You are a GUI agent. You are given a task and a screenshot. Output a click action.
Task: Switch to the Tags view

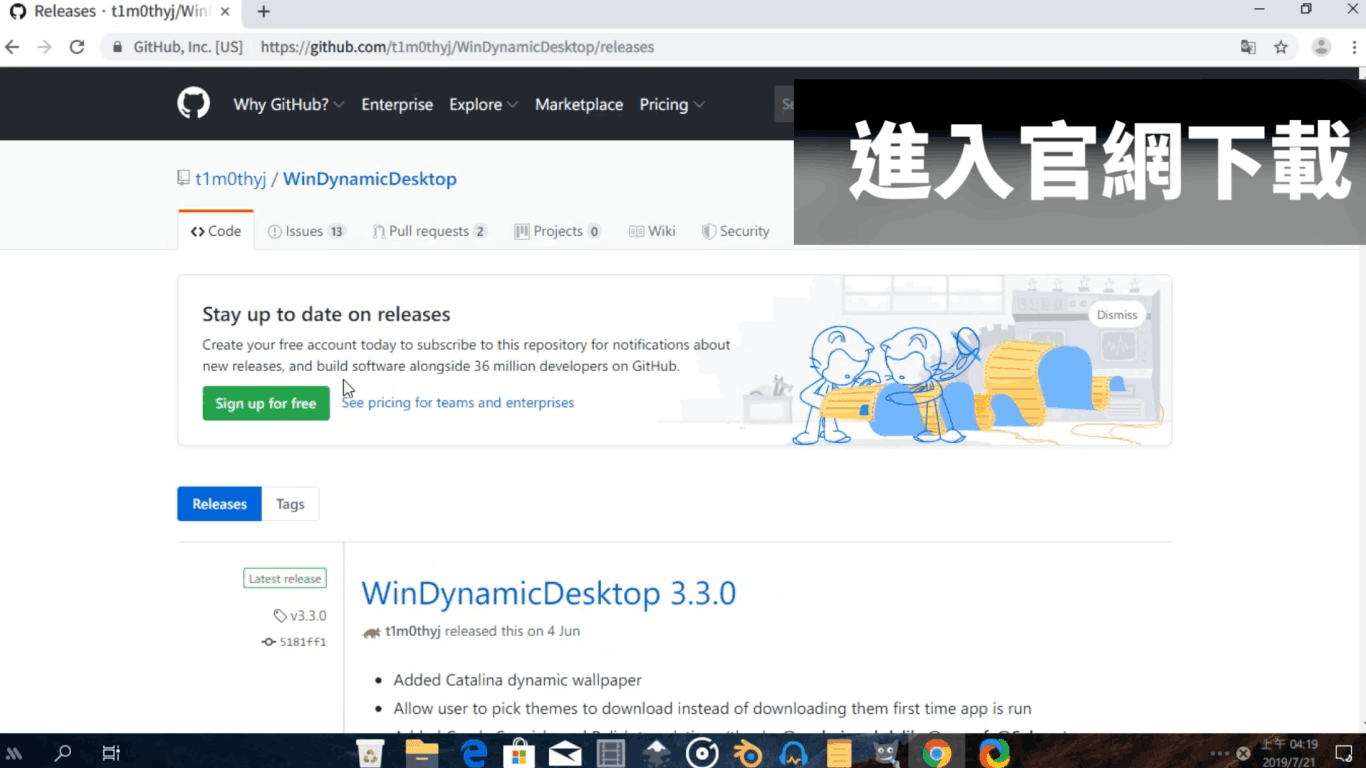click(x=290, y=504)
